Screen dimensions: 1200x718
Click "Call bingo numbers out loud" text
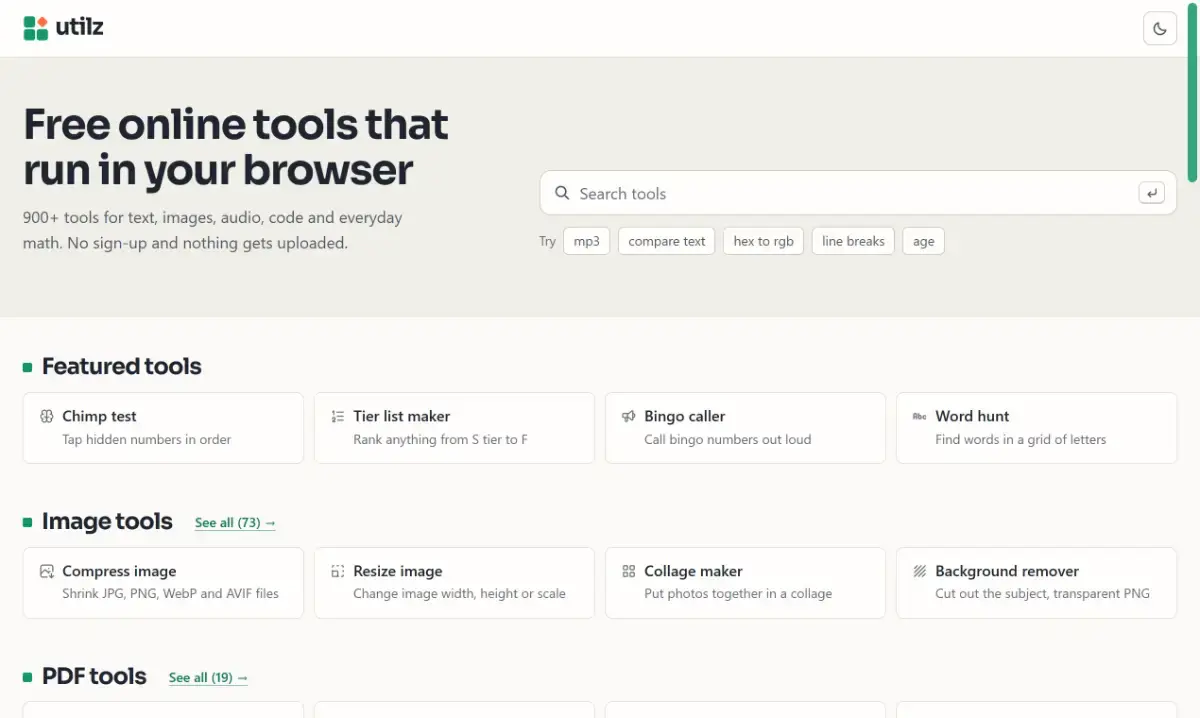(727, 439)
